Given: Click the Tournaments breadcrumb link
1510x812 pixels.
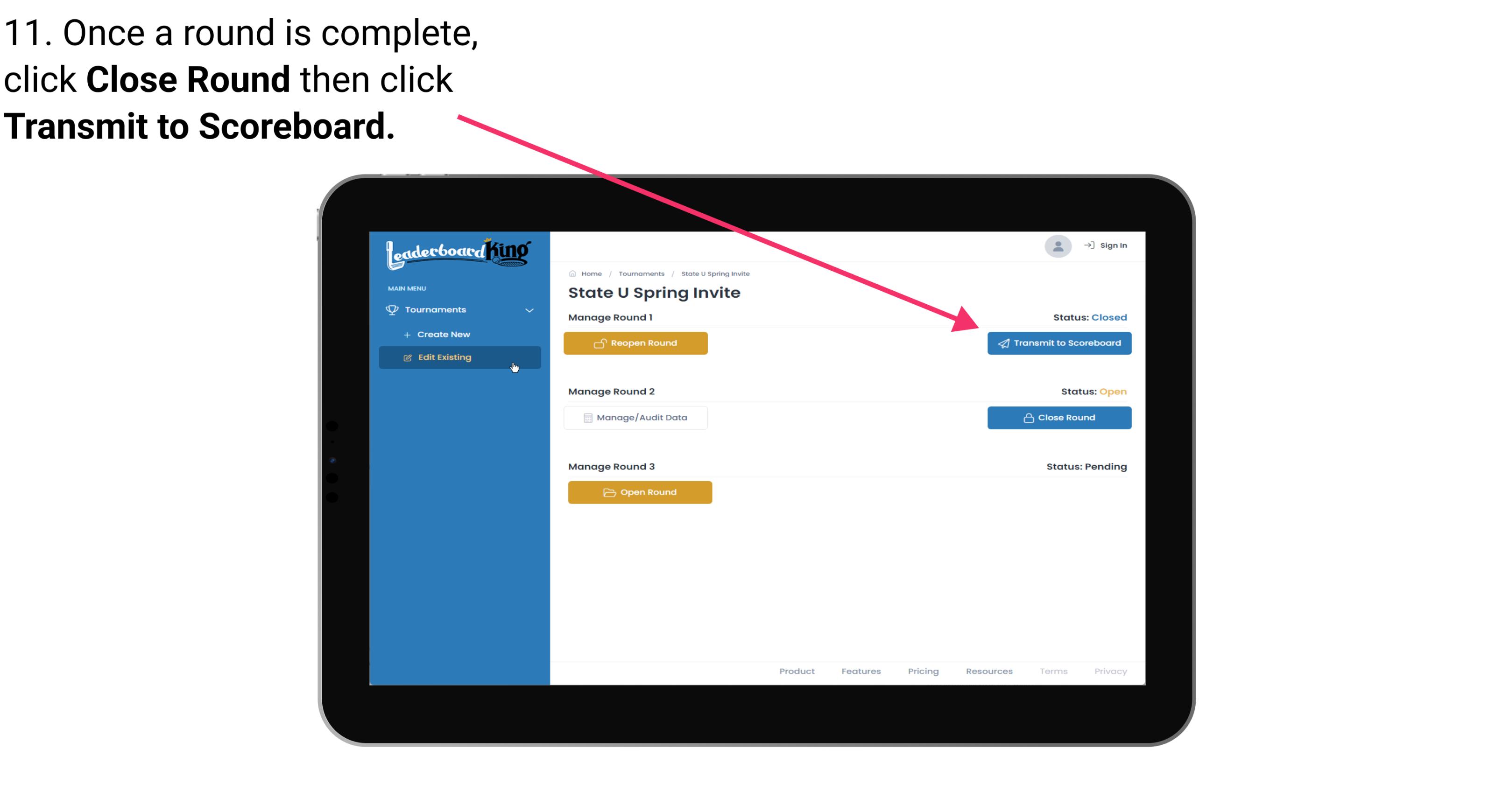Looking at the screenshot, I should [640, 273].
